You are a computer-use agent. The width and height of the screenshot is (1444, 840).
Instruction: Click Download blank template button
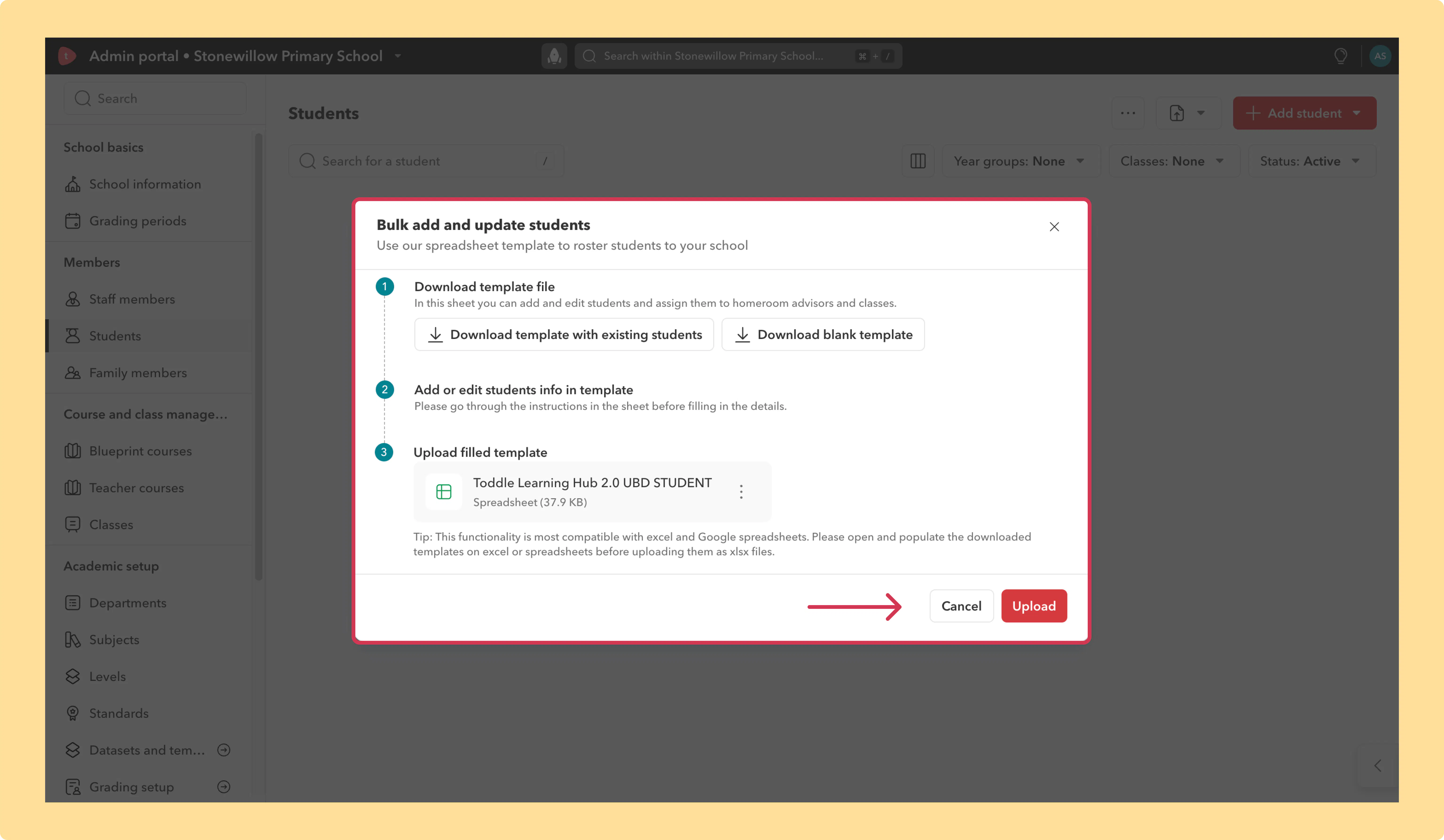[x=823, y=334]
